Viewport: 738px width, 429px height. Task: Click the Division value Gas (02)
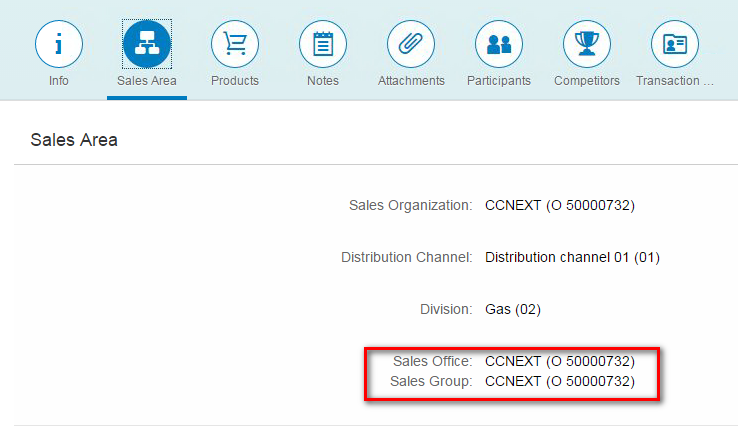point(513,309)
